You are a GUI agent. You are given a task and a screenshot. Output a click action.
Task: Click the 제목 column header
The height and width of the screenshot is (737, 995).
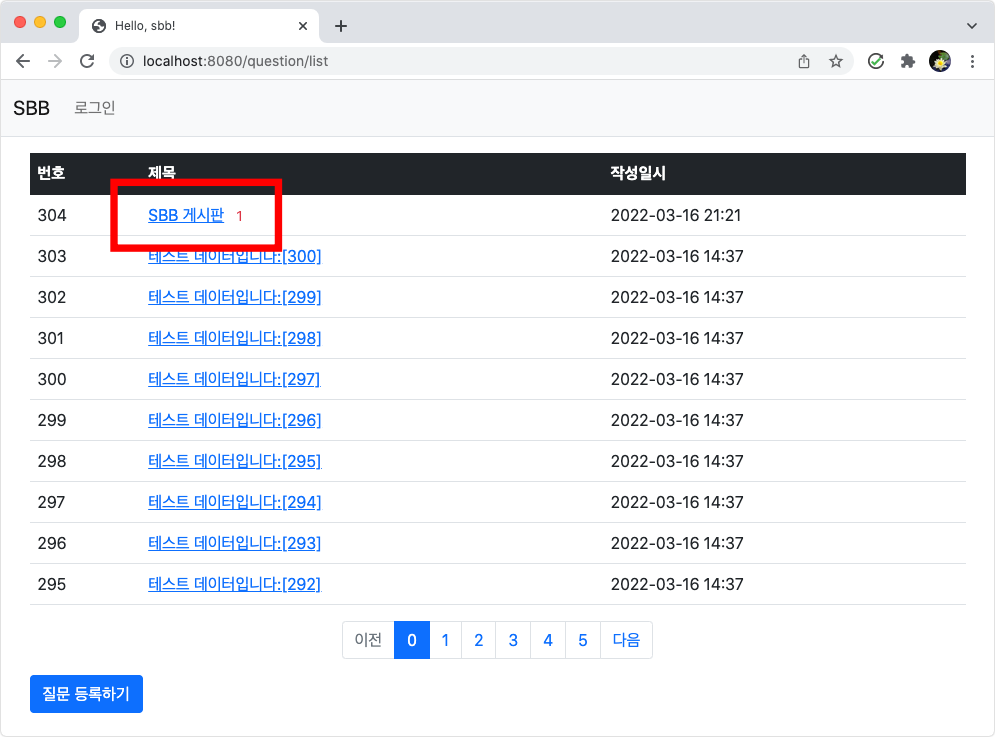[162, 173]
